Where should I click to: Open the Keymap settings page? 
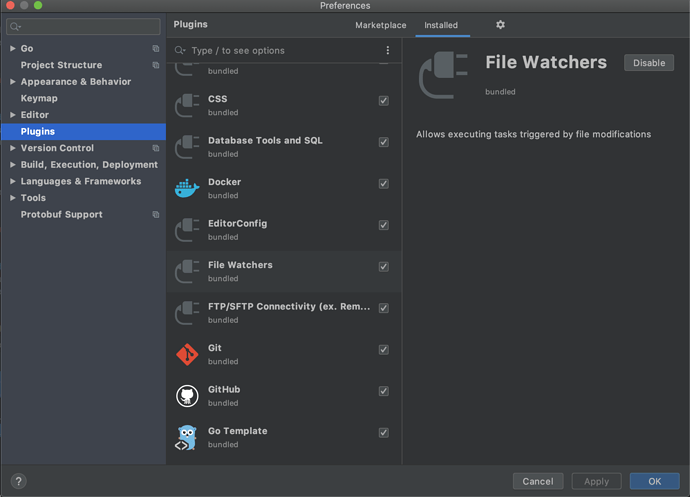pyautogui.click(x=39, y=98)
